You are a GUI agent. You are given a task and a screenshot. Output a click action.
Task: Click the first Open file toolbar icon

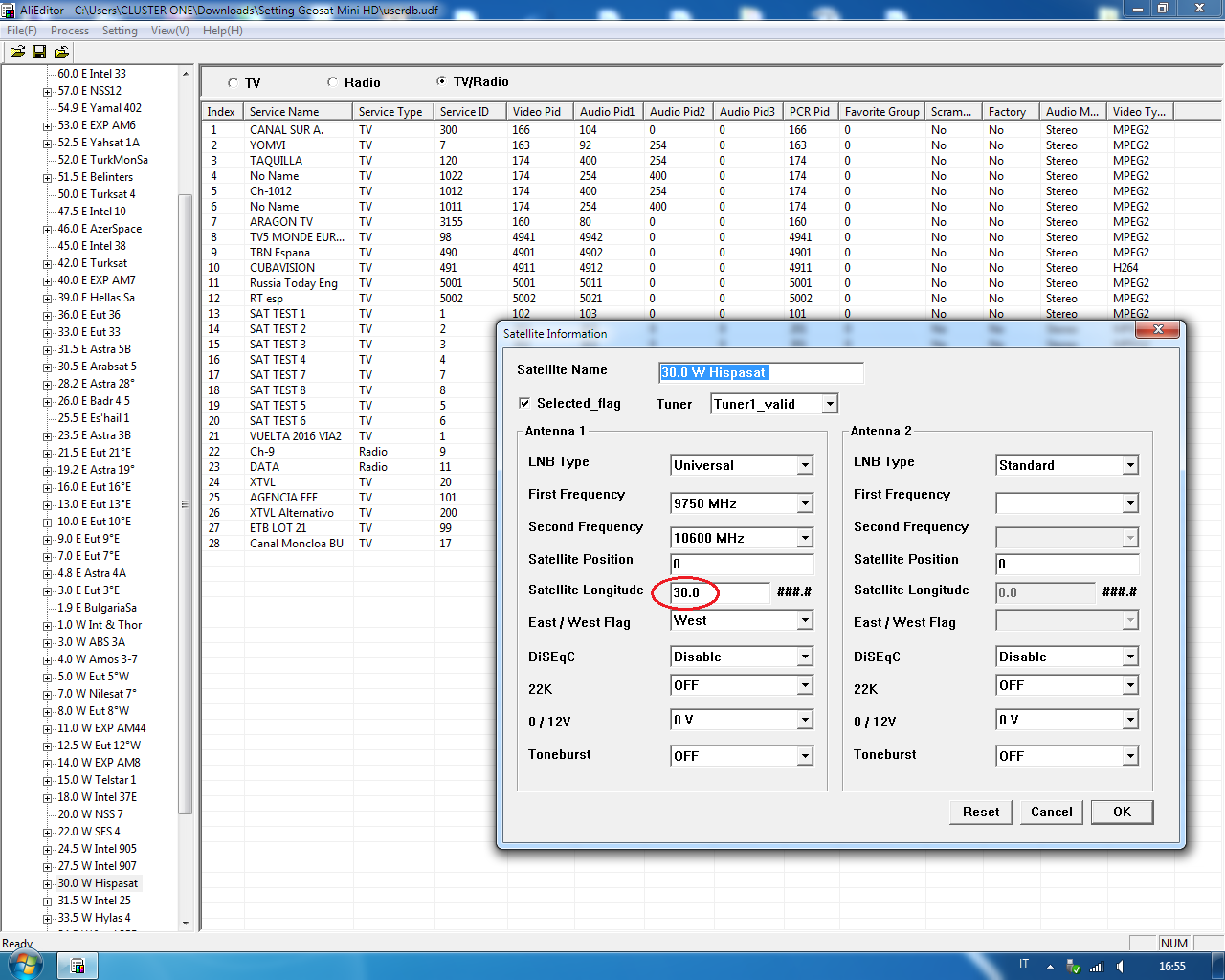point(17,52)
